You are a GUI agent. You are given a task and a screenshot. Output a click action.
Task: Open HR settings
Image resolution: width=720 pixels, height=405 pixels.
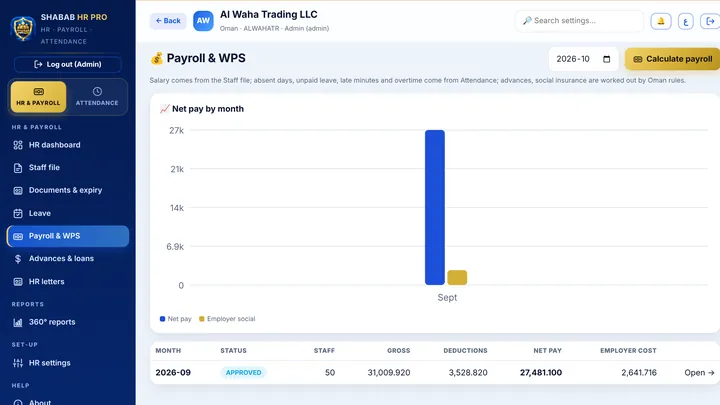click(68, 363)
